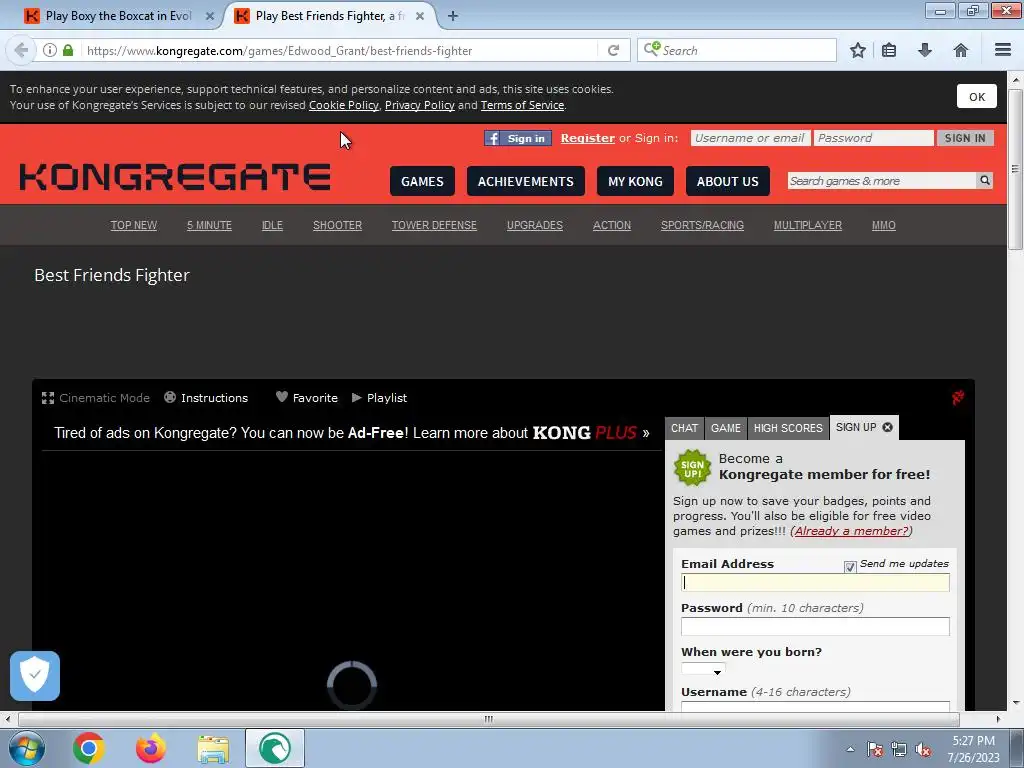1024x768 pixels.
Task: Go to the Firefox home page icon
Action: (961, 50)
